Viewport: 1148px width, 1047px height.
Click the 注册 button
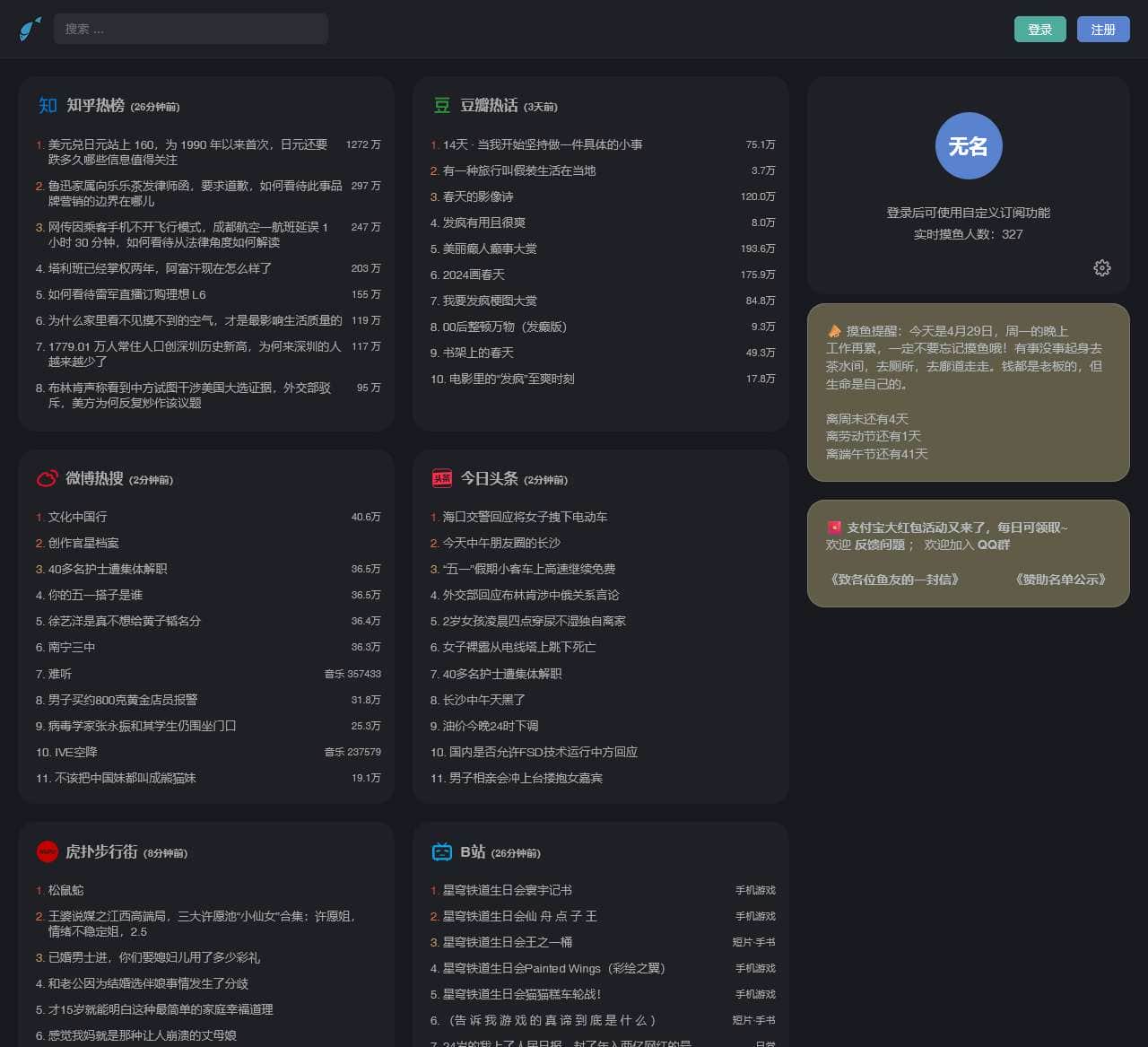1103,29
